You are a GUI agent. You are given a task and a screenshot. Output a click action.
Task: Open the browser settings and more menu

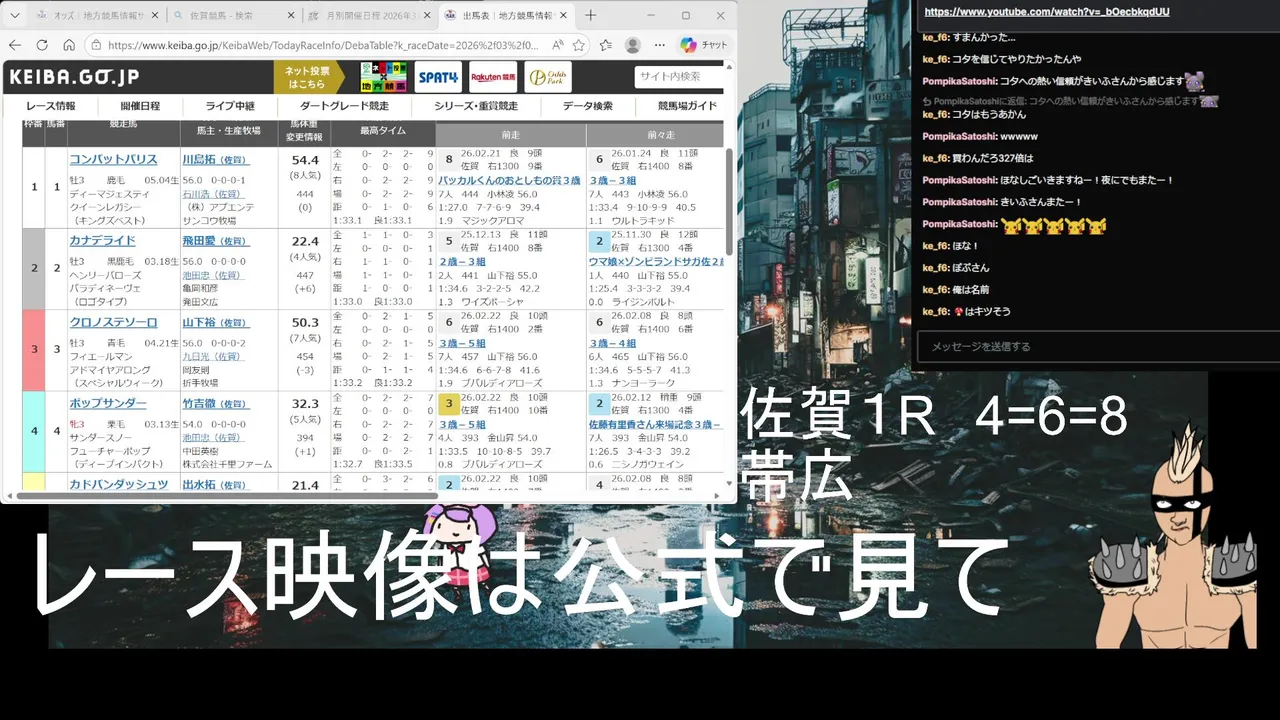[x=659, y=45]
